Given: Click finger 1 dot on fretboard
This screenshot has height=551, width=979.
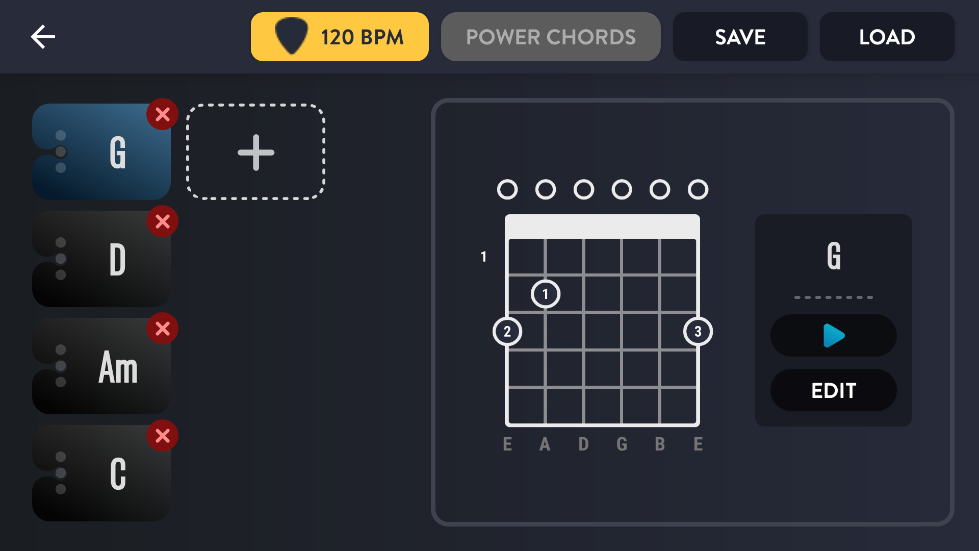Looking at the screenshot, I should [545, 294].
